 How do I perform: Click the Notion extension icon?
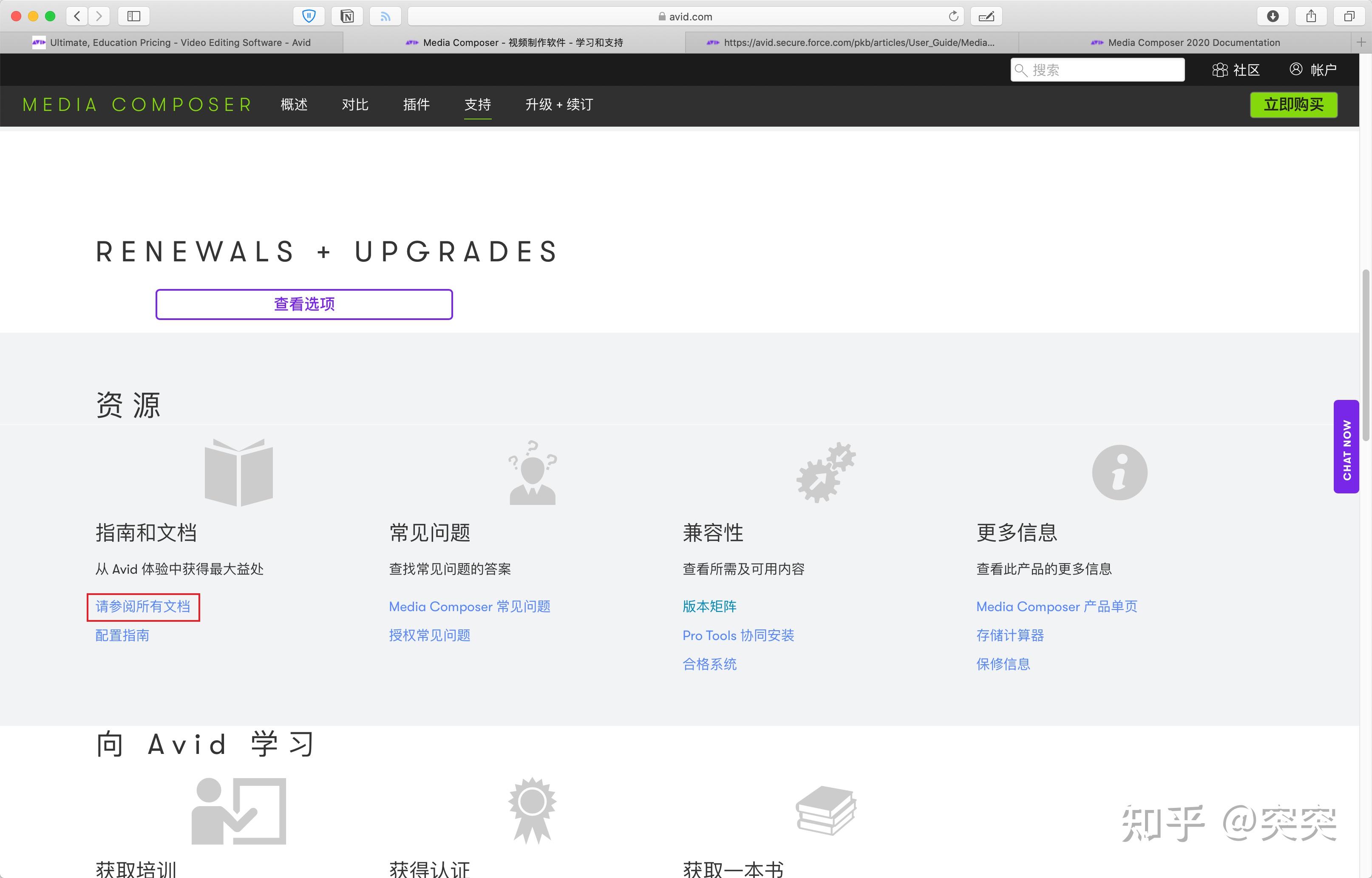tap(347, 16)
